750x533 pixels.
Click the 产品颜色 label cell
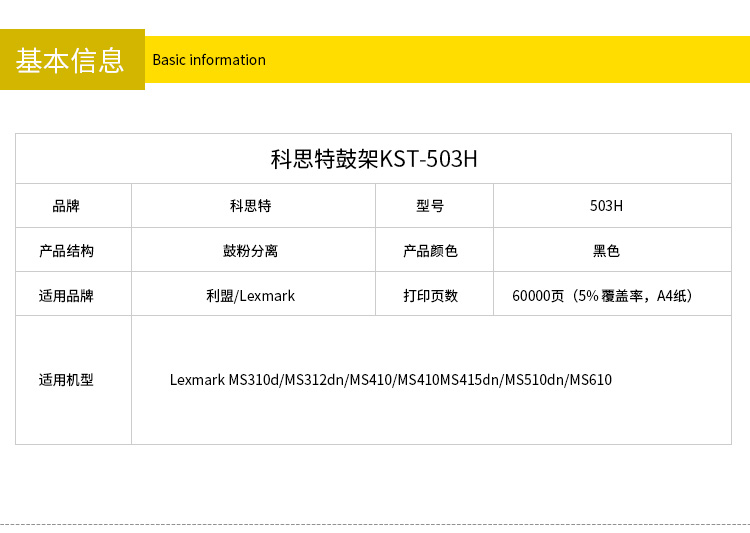(430, 251)
